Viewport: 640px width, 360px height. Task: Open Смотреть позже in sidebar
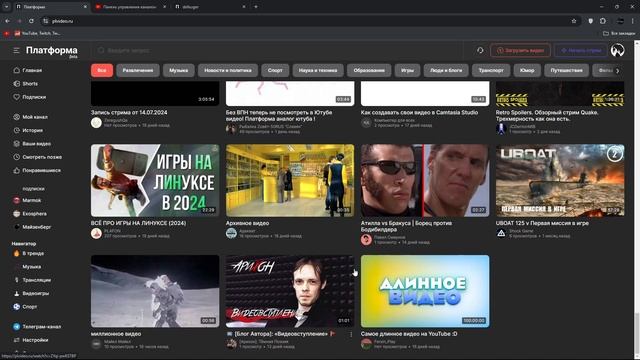click(37, 157)
